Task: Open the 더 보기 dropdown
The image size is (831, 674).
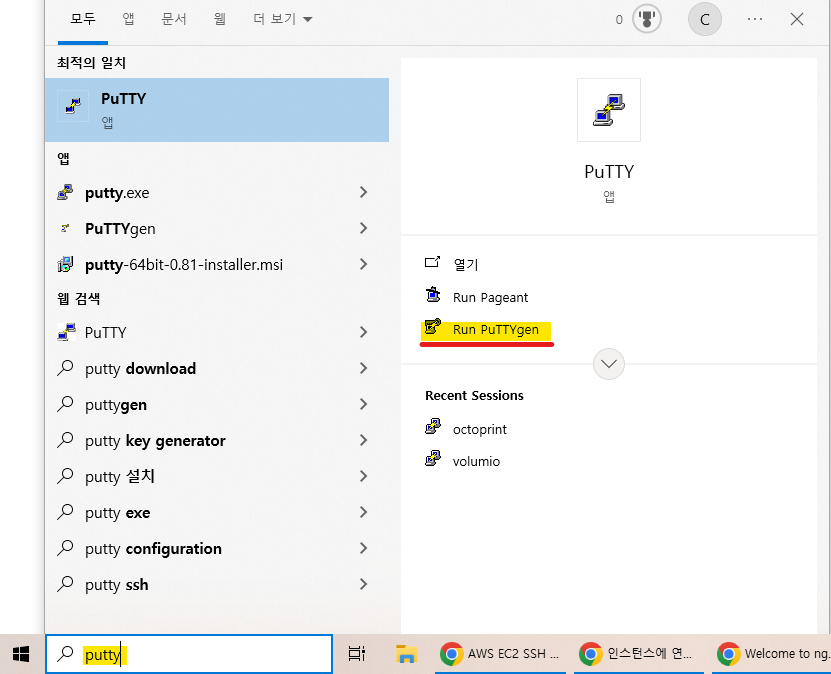Action: [x=282, y=19]
